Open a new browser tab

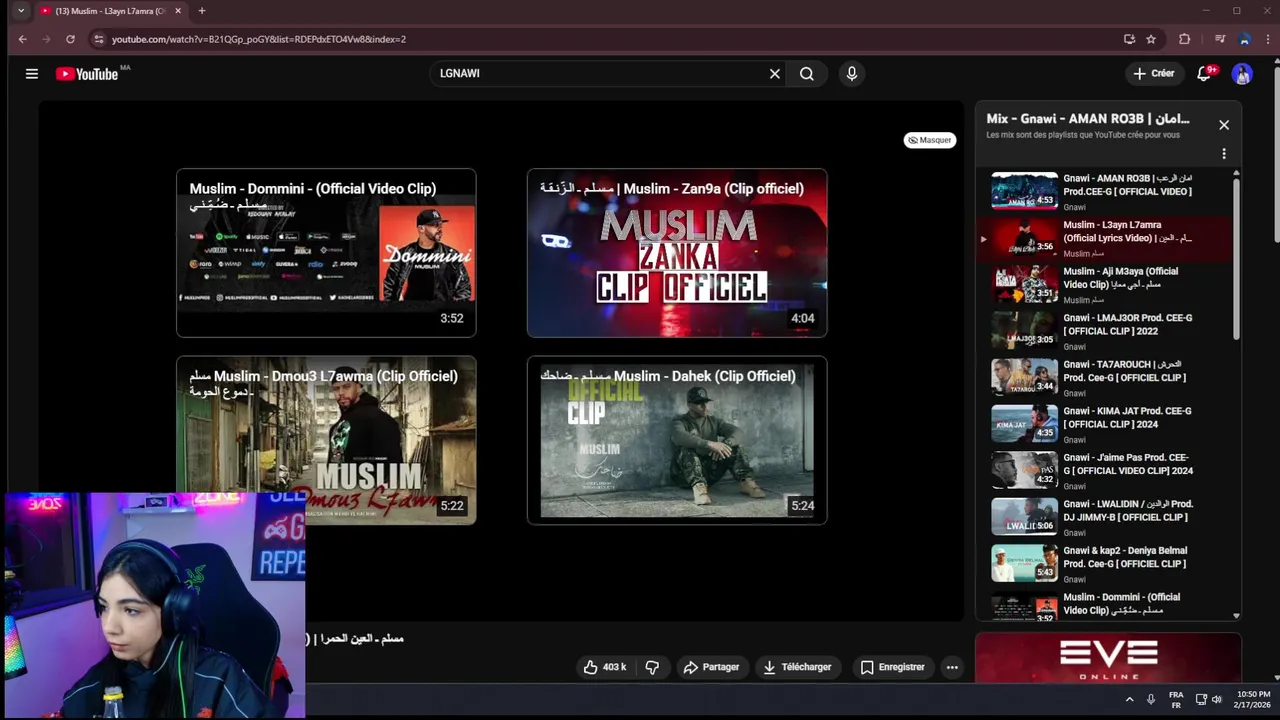(202, 11)
